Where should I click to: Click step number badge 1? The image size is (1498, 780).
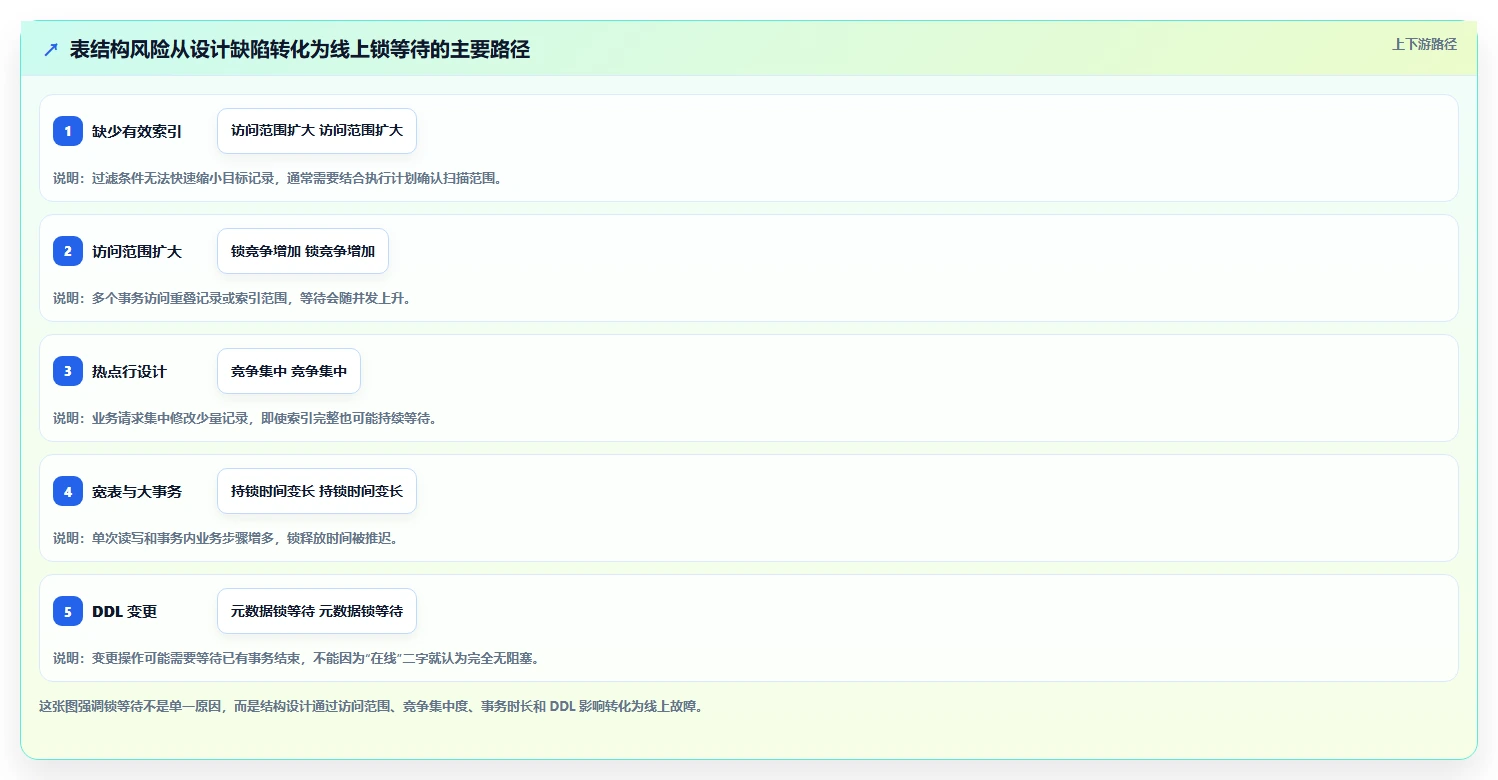click(x=68, y=131)
